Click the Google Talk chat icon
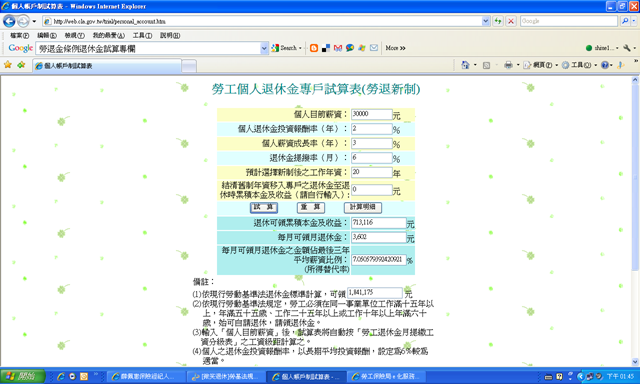This screenshot has height=384, width=640. 350,48
